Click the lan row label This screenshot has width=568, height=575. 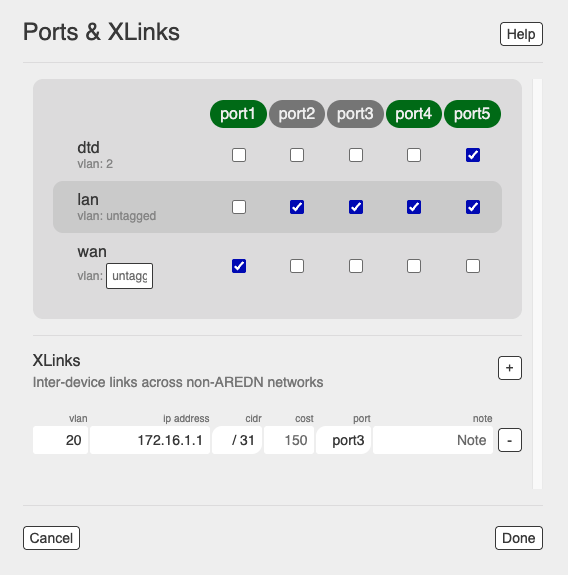tap(88, 199)
